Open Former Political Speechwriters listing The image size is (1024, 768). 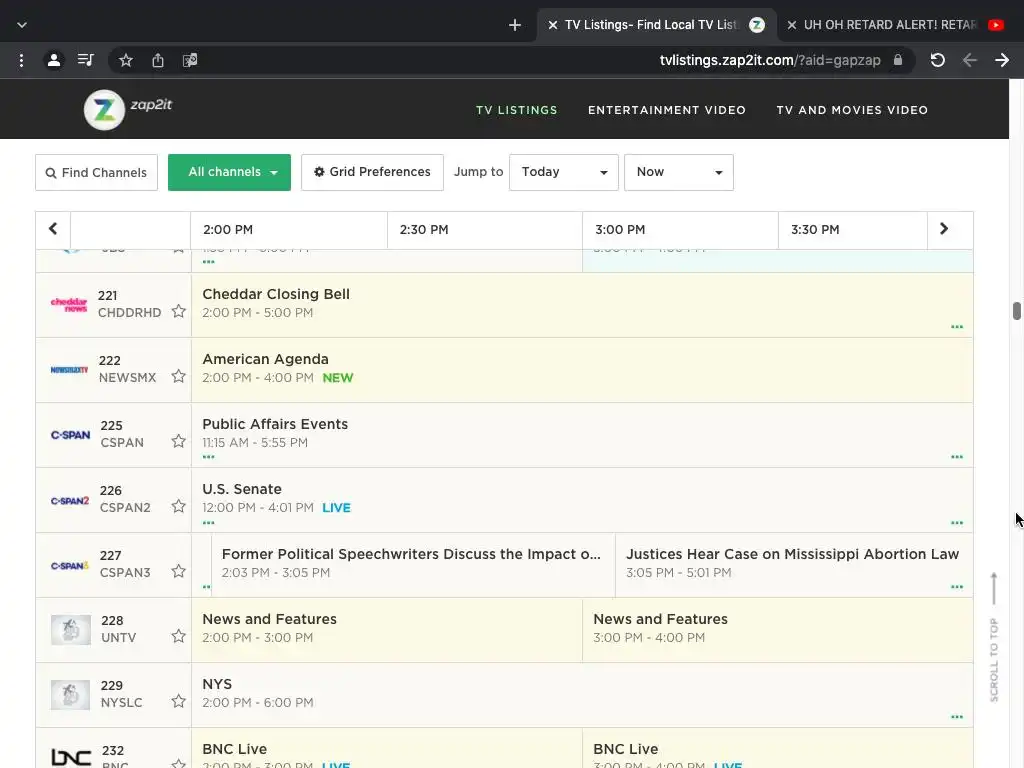pos(413,565)
